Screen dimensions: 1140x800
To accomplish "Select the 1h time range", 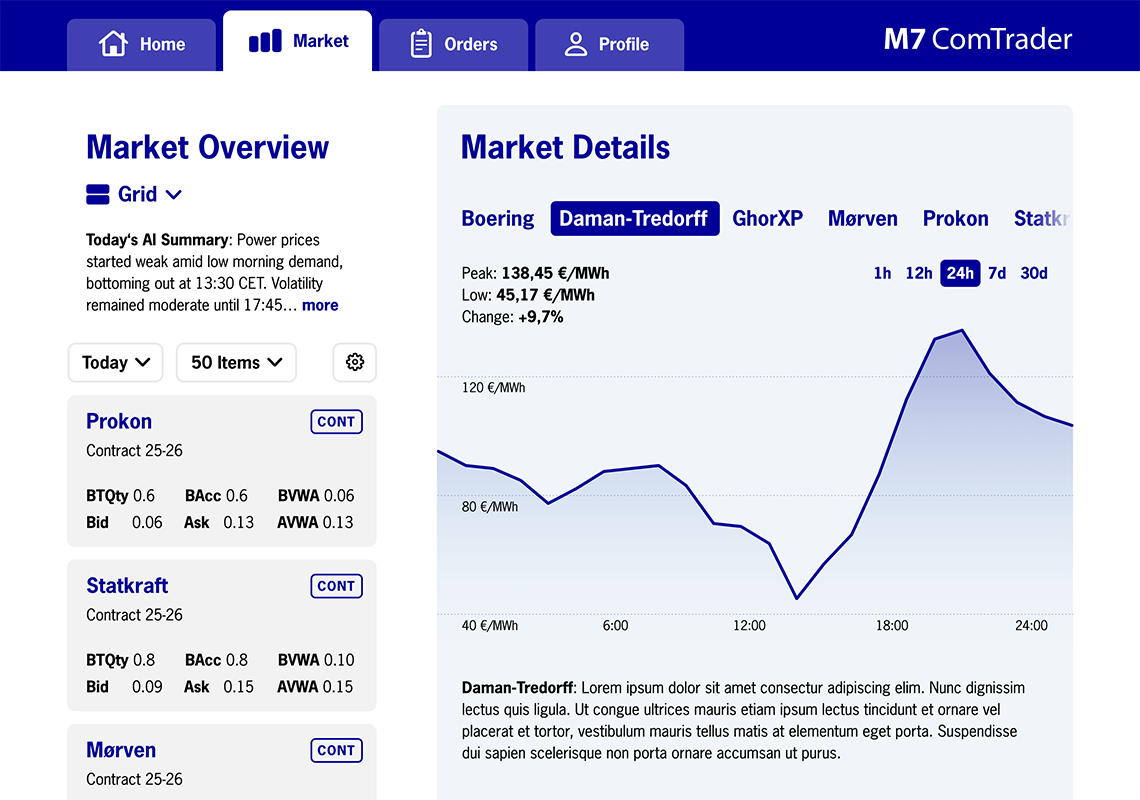I will click(882, 273).
